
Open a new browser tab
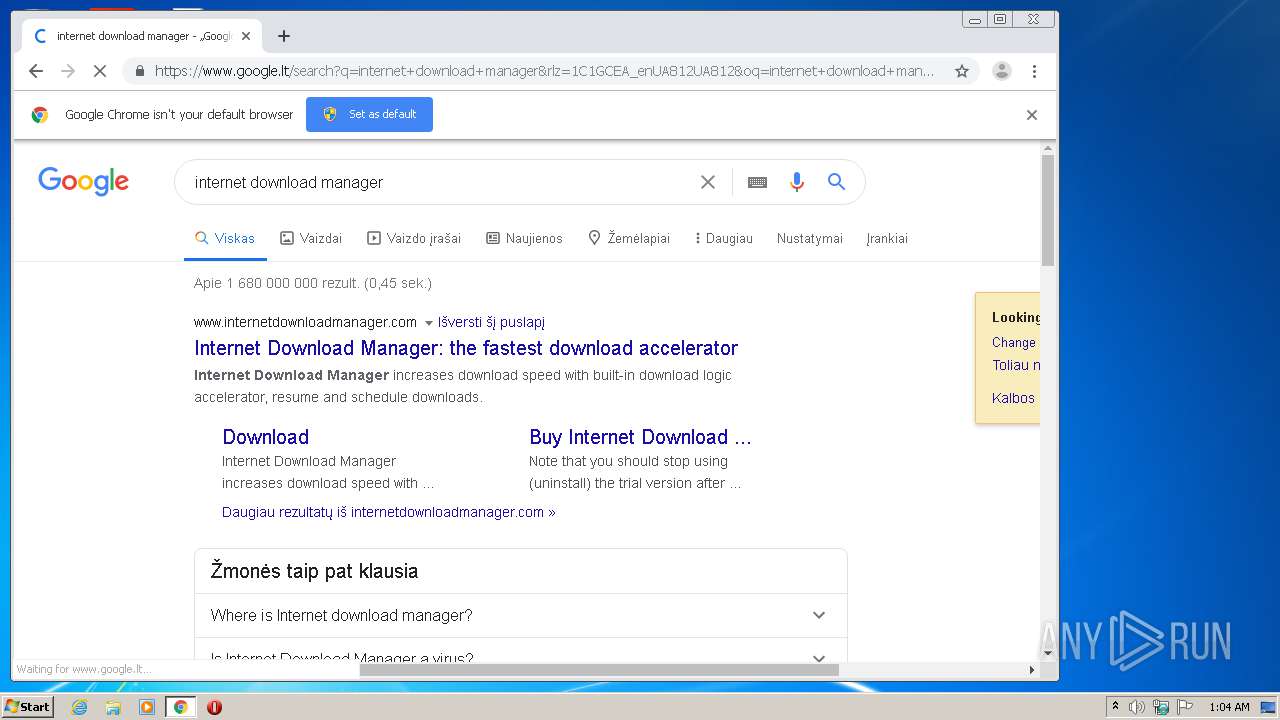[x=284, y=36]
